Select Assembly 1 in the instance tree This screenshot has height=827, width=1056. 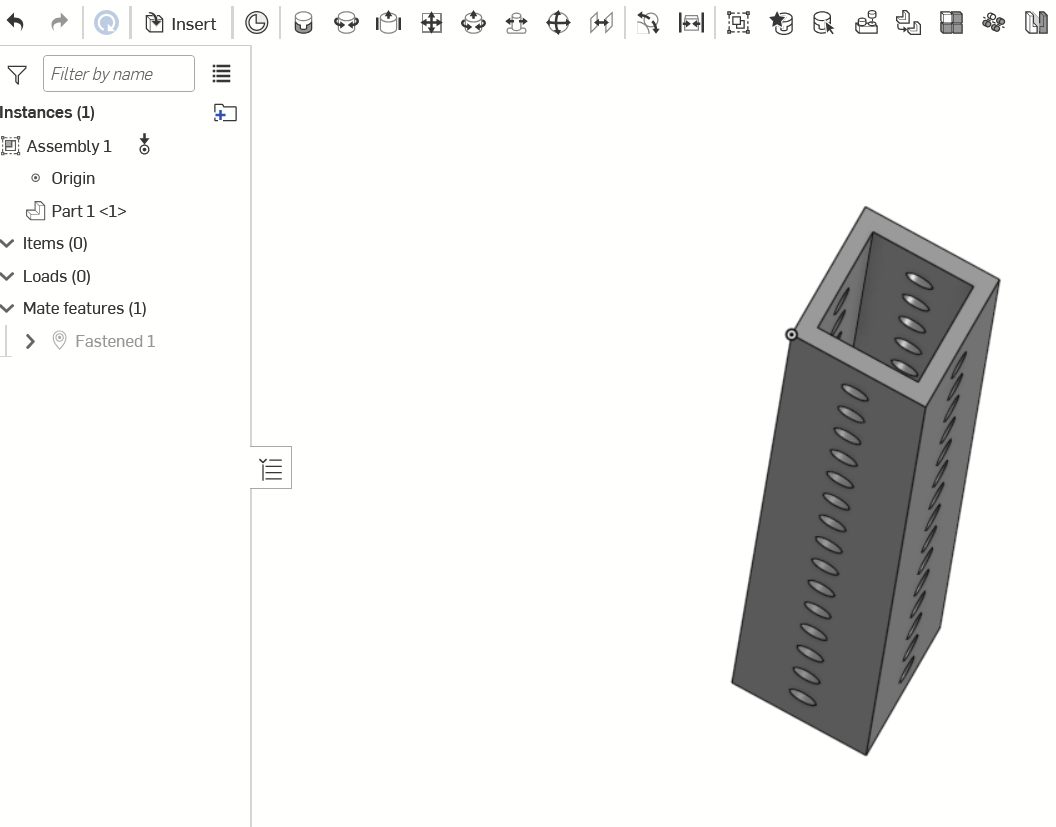coord(69,146)
